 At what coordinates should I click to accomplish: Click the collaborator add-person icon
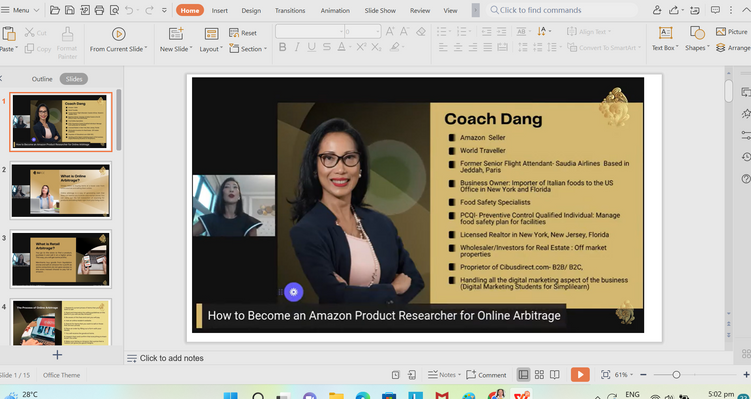[x=657, y=10]
